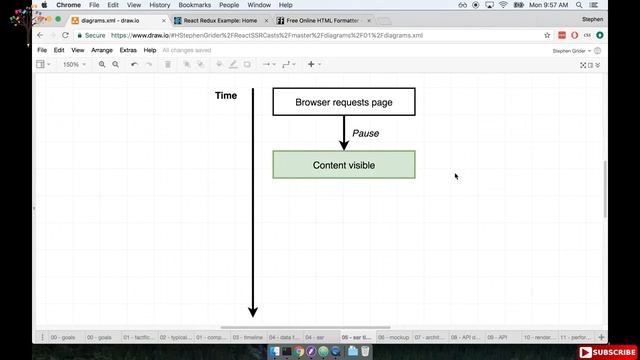Add a new diagram page
The height and width of the screenshot is (360, 640).
tap(601, 337)
